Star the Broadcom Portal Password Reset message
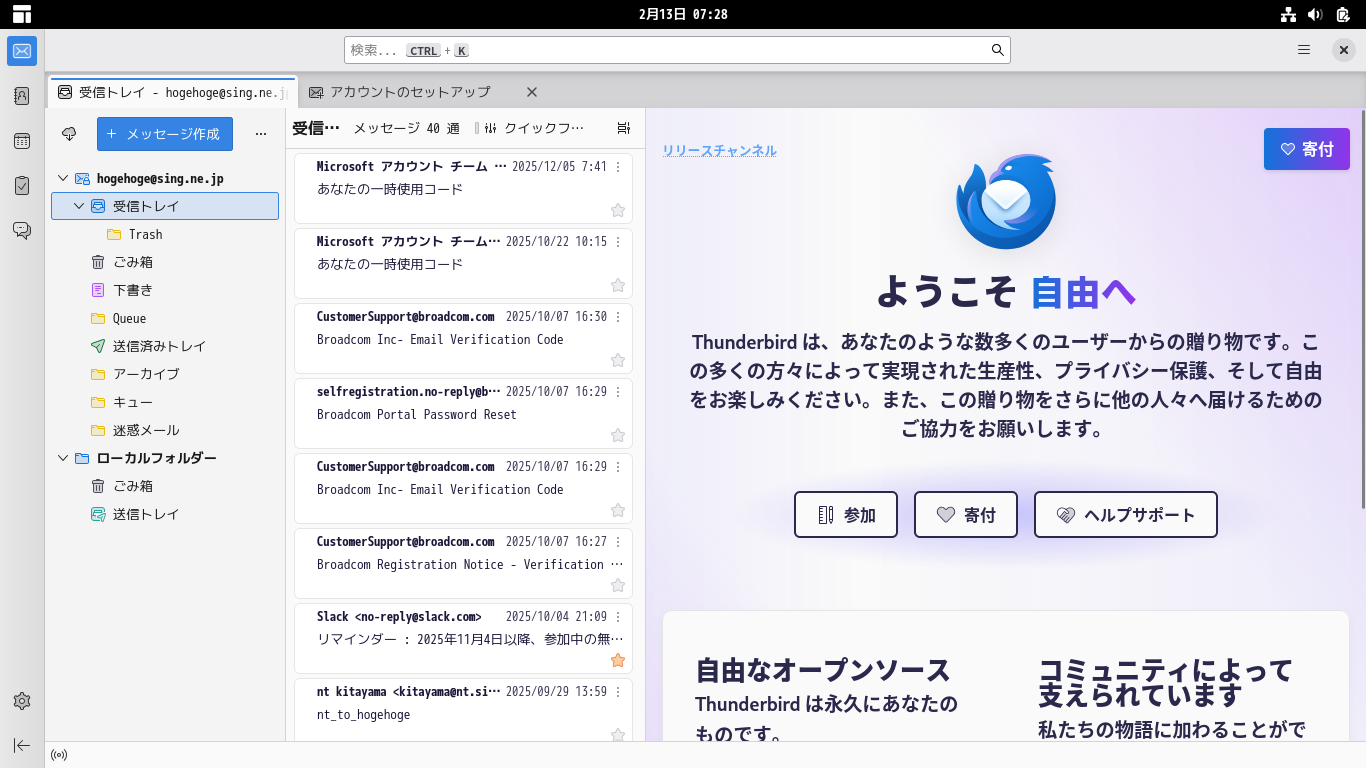1366x768 pixels. (x=618, y=435)
